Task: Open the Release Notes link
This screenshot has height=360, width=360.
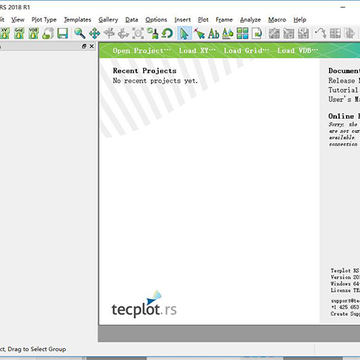Action: (344, 80)
